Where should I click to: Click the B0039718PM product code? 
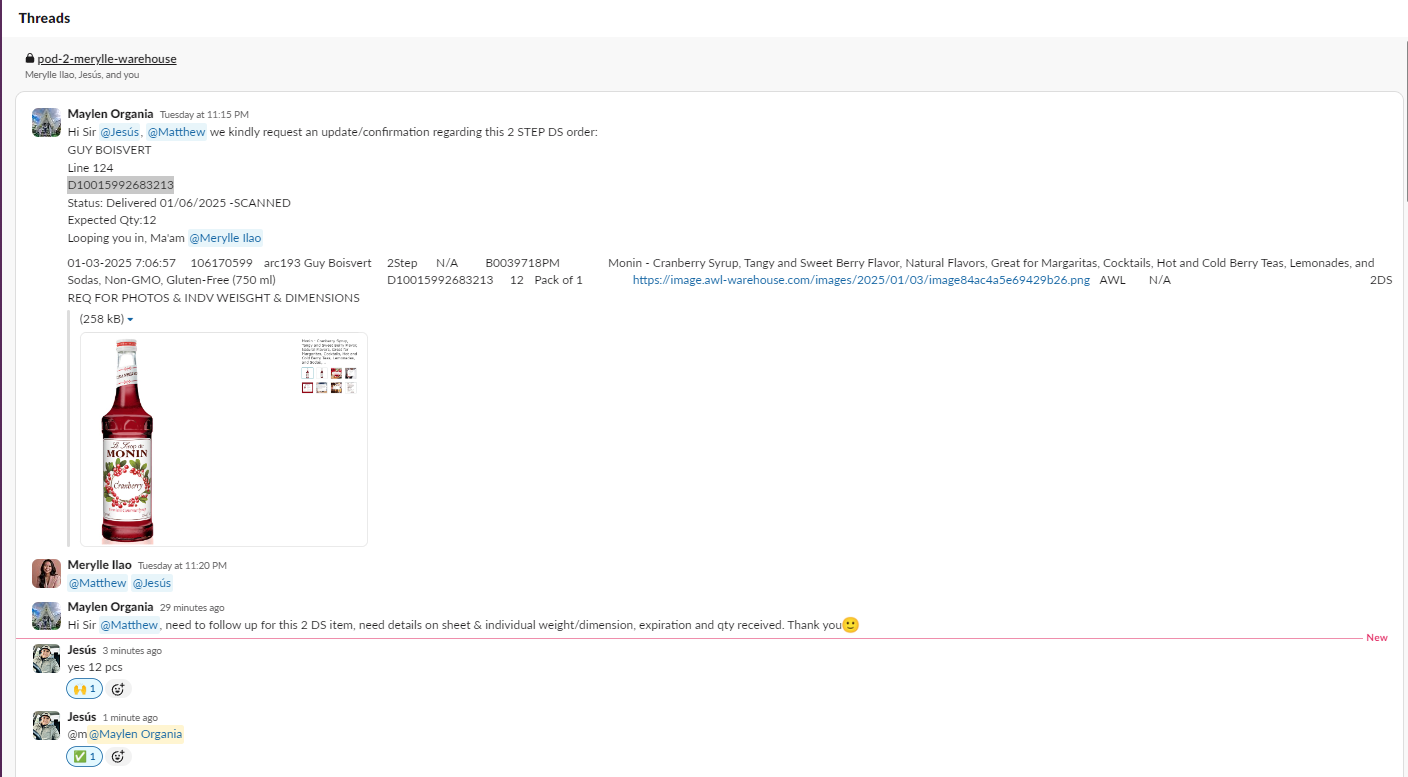(523, 263)
